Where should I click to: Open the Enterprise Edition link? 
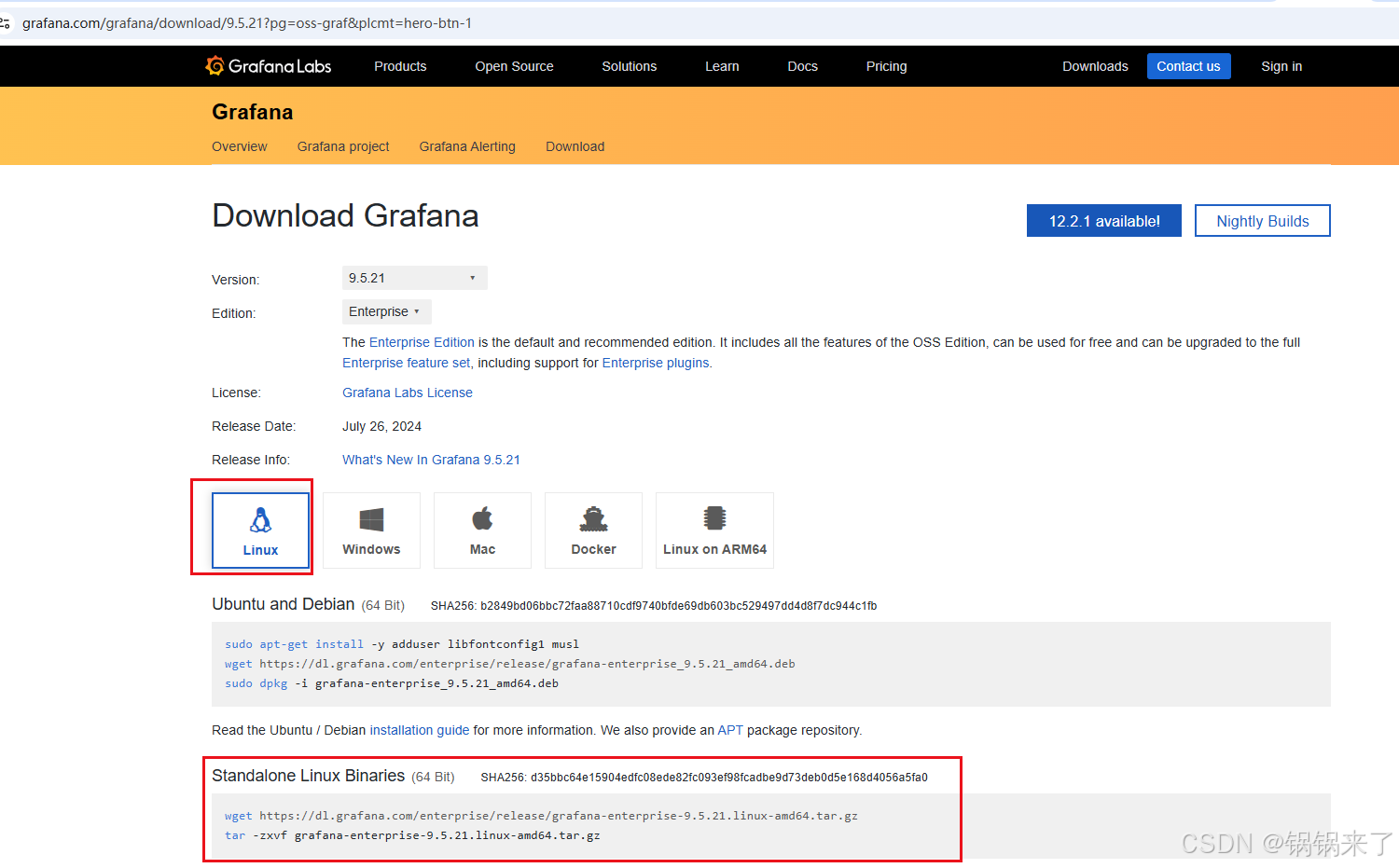tap(422, 342)
